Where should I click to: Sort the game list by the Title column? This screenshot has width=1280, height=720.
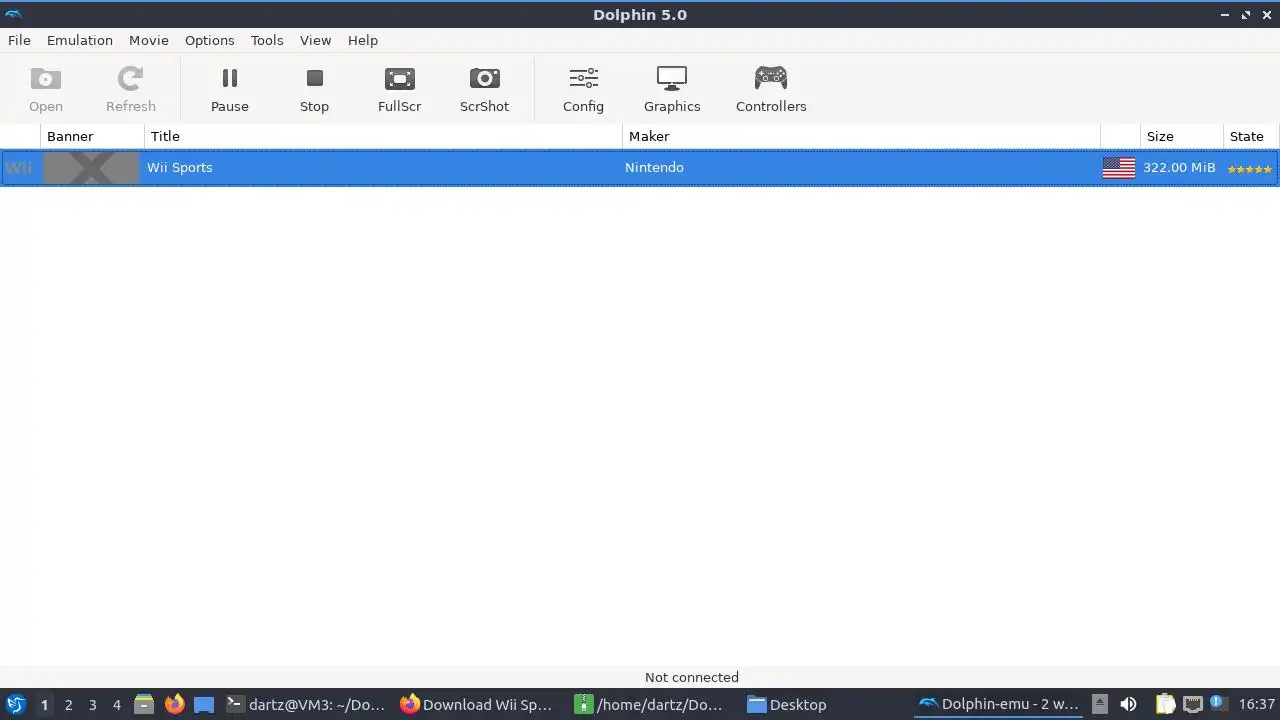383,136
